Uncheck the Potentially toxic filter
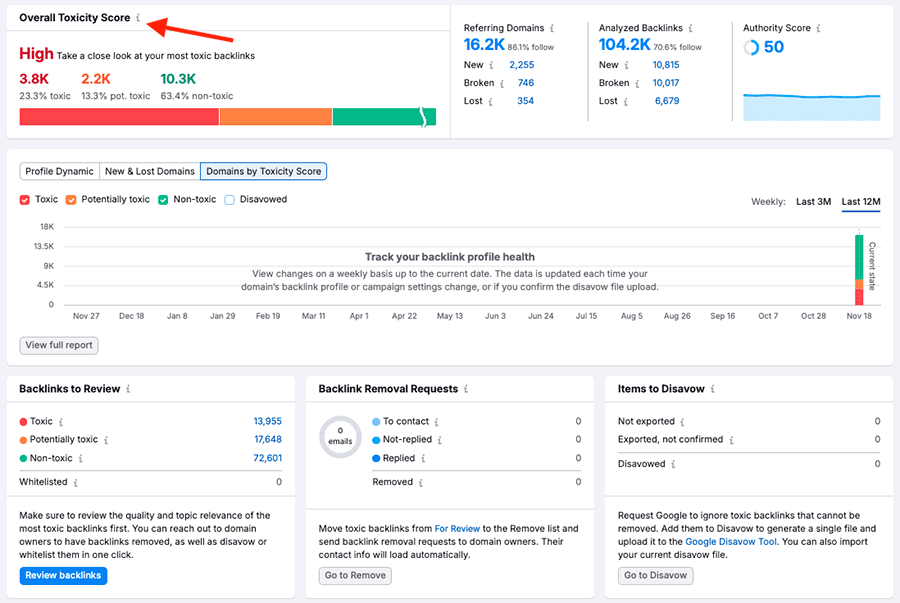 coord(69,199)
